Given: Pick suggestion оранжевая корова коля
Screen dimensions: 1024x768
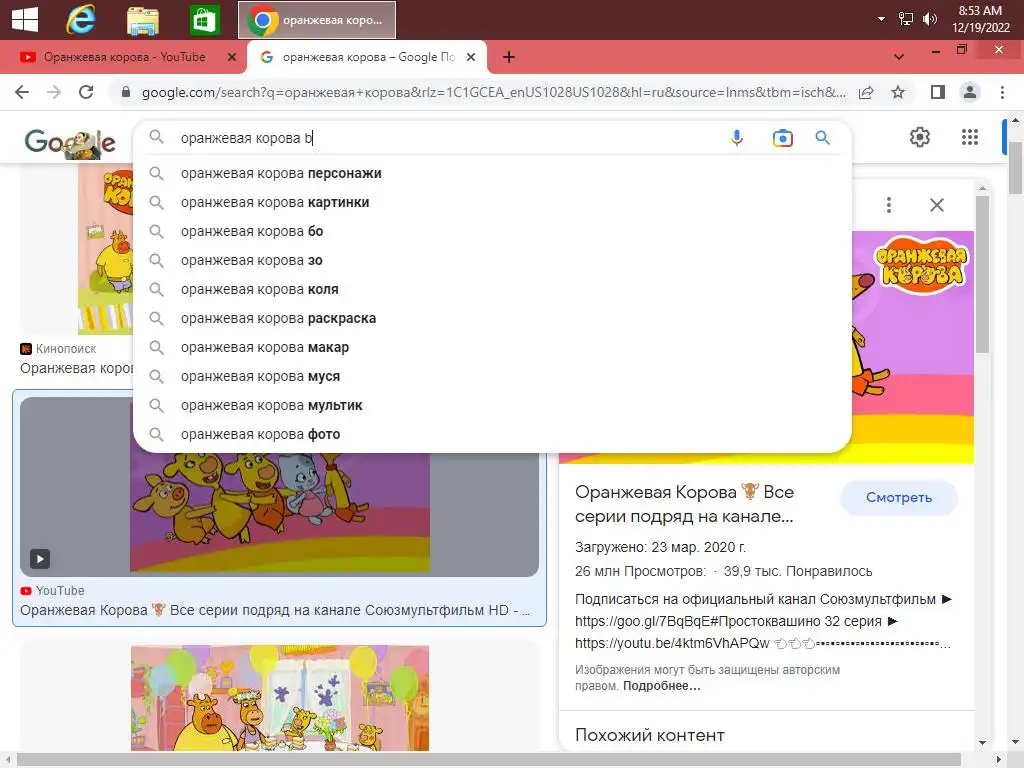Looking at the screenshot, I should pos(492,289).
